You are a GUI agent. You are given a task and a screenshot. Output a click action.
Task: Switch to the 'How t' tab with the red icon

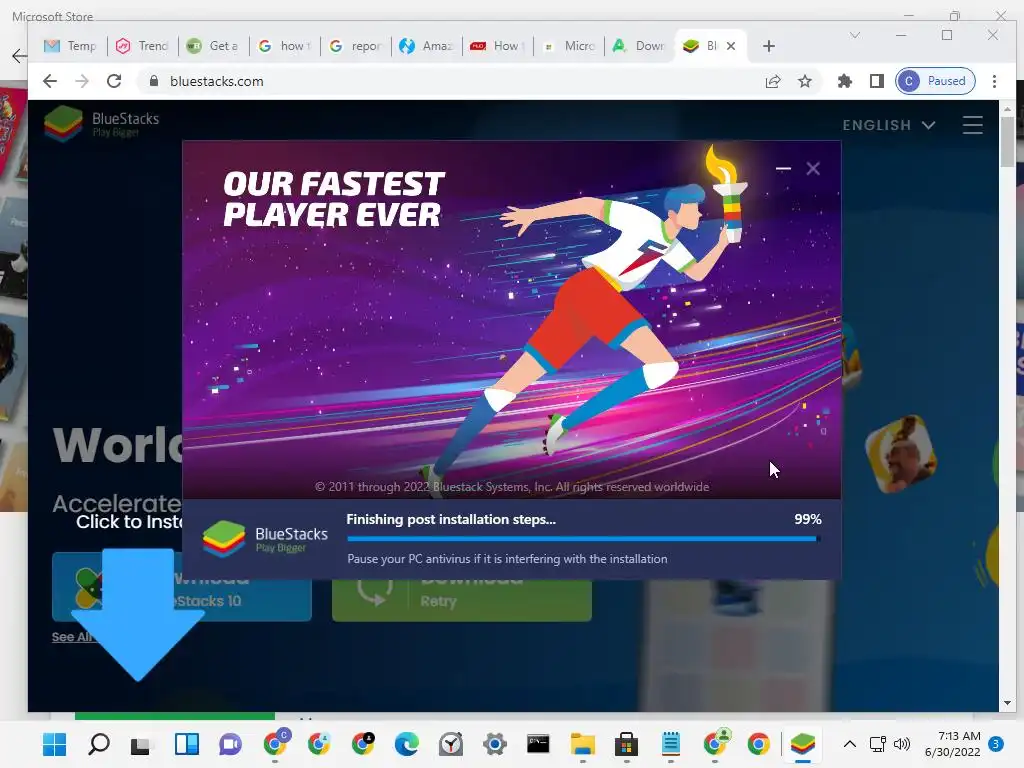click(498, 46)
